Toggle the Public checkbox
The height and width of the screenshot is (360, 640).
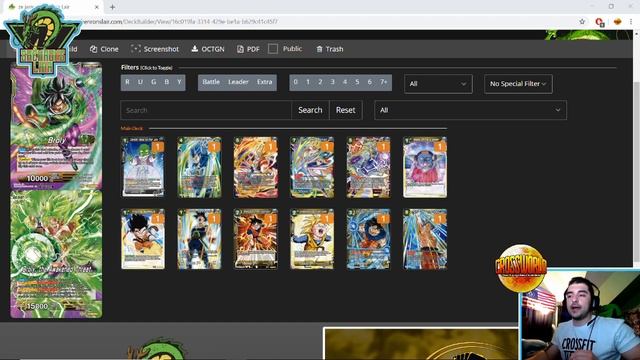click(273, 49)
